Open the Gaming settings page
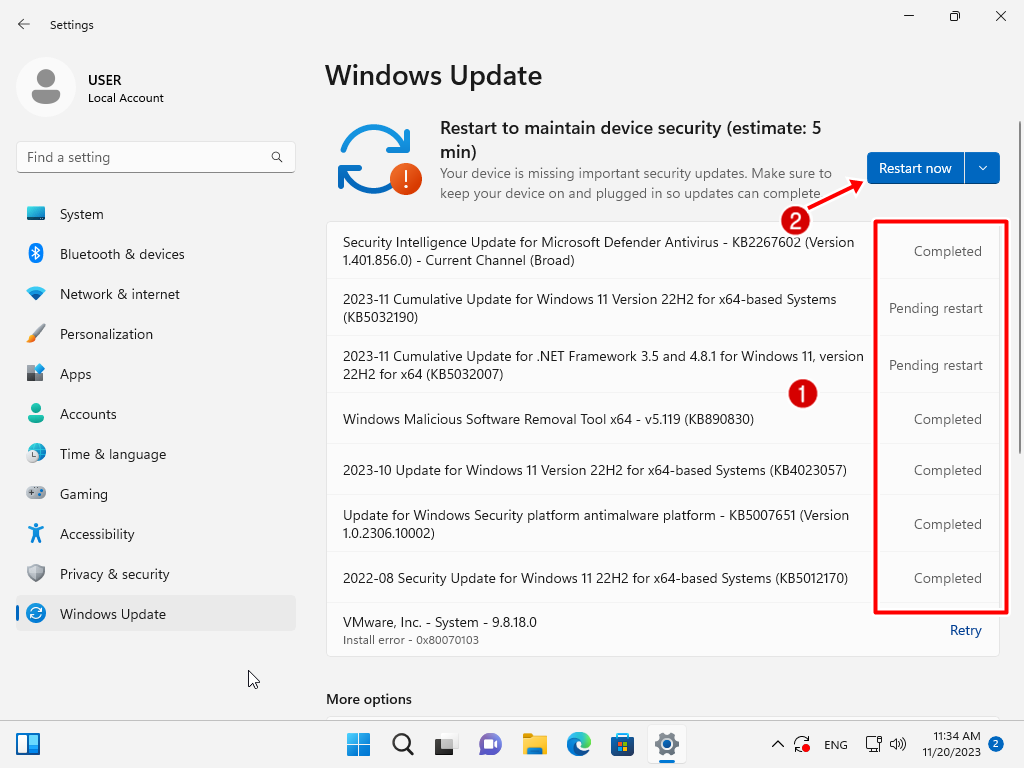1024x768 pixels. pyautogui.click(x=83, y=494)
